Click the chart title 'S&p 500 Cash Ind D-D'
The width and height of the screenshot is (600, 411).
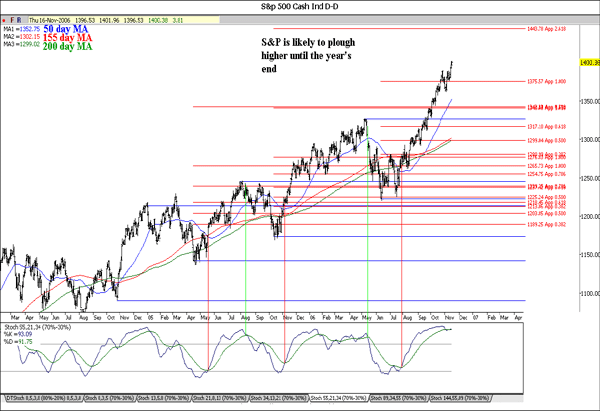tap(300, 7)
